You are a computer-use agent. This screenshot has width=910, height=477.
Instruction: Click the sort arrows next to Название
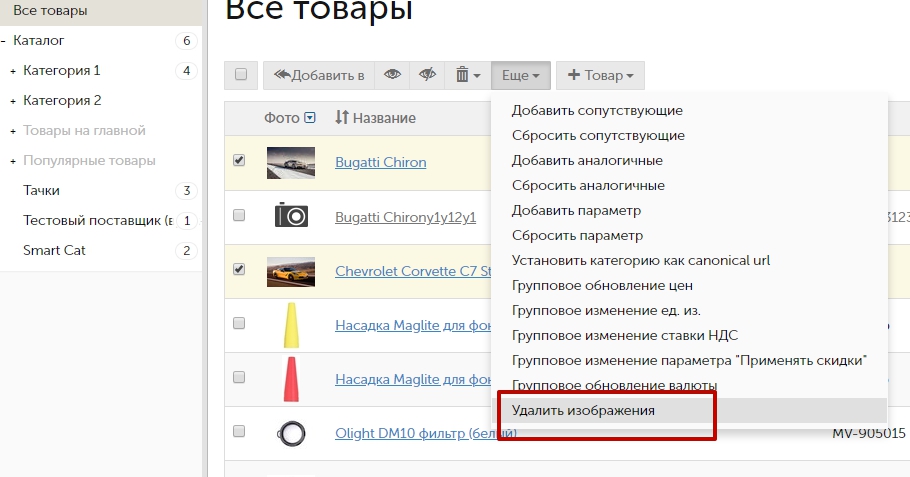pos(342,118)
